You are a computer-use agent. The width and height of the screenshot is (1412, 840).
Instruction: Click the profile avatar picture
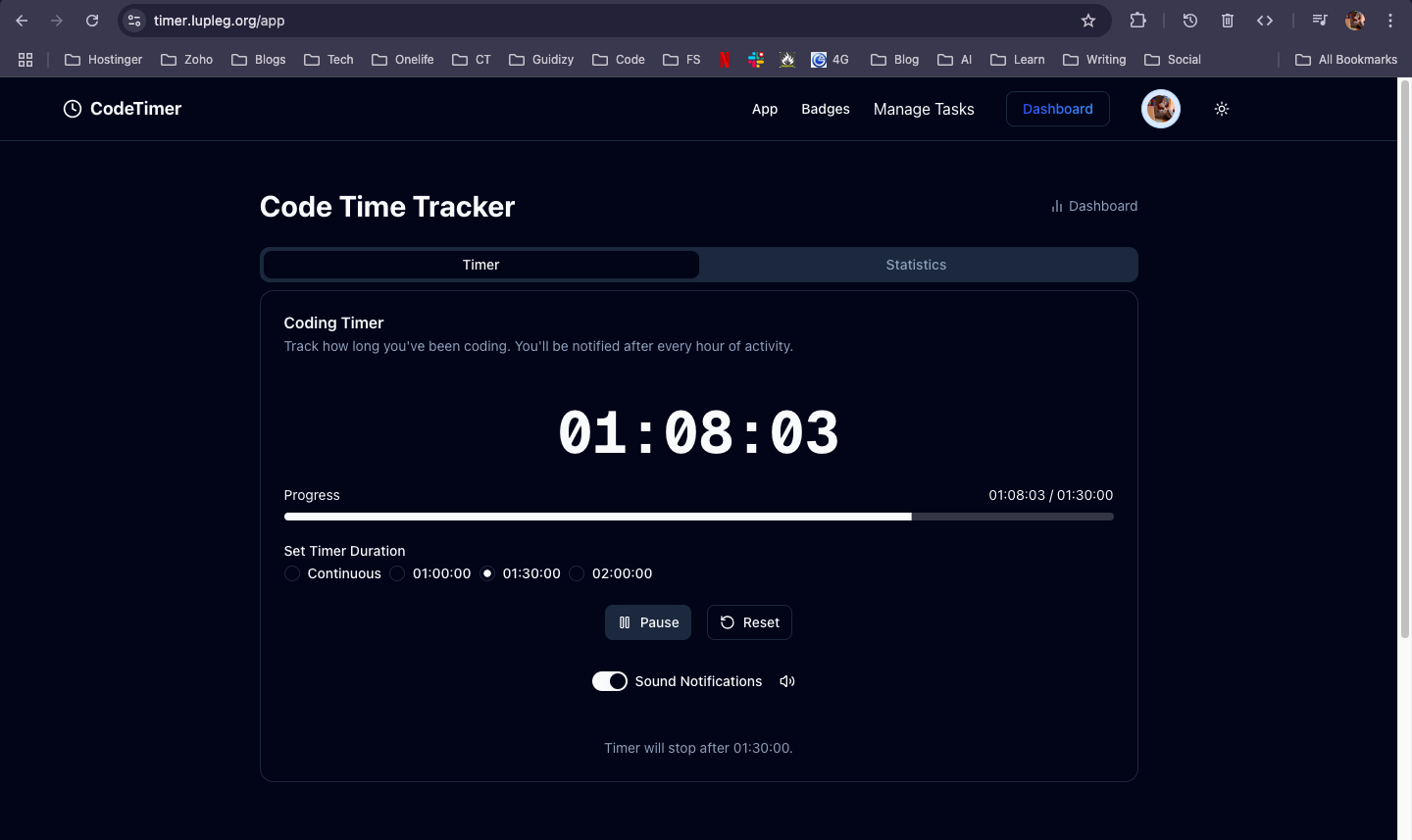[x=1160, y=109]
